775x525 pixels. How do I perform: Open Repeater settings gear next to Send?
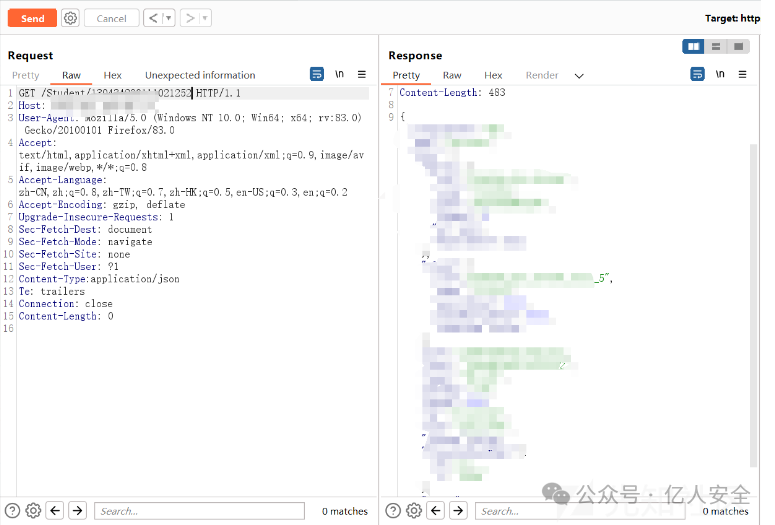(x=70, y=18)
